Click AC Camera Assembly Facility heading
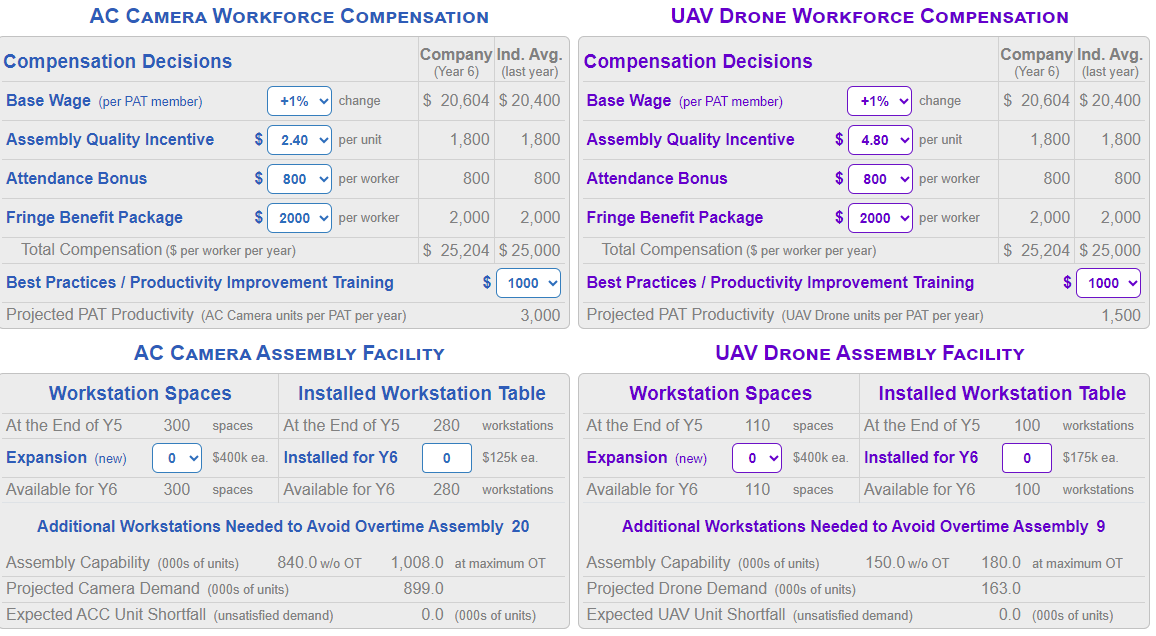The width and height of the screenshot is (1156, 636). (289, 353)
